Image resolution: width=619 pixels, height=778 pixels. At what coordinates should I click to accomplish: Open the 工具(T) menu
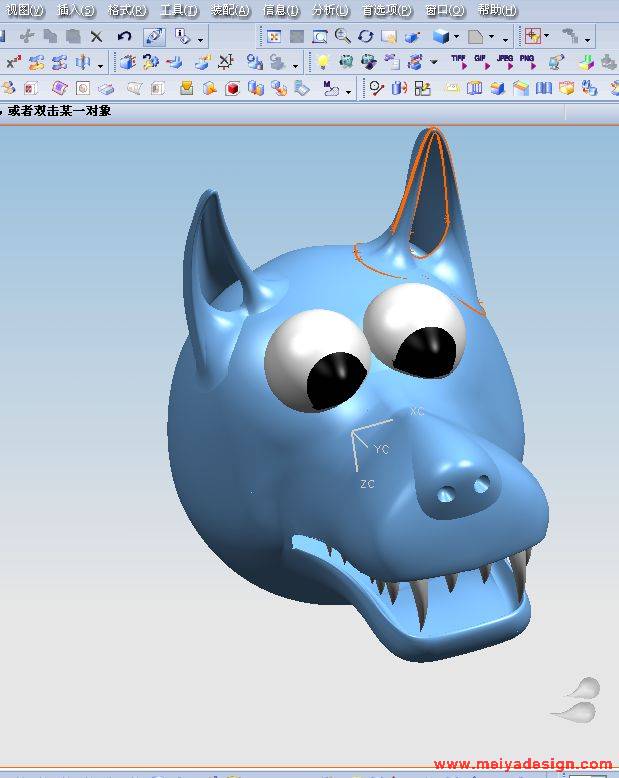179,10
